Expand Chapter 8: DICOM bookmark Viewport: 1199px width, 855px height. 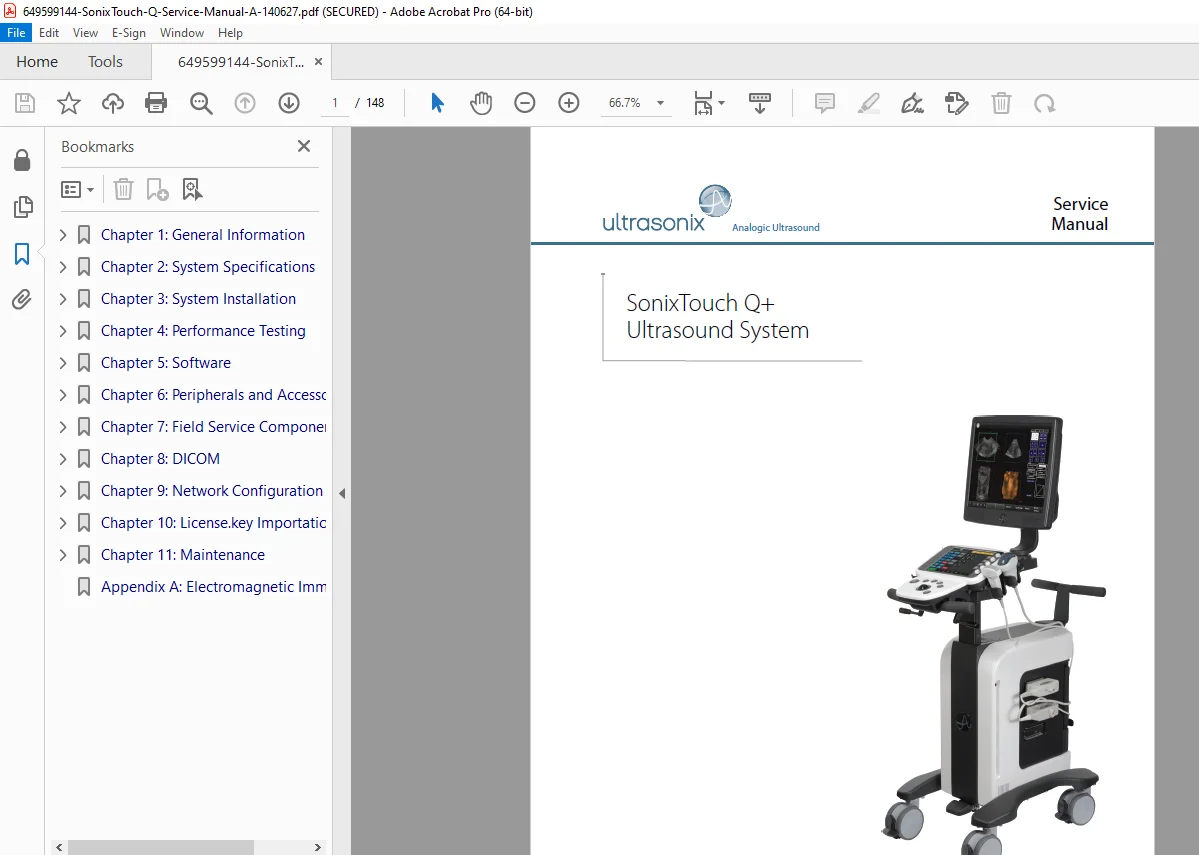(x=63, y=459)
